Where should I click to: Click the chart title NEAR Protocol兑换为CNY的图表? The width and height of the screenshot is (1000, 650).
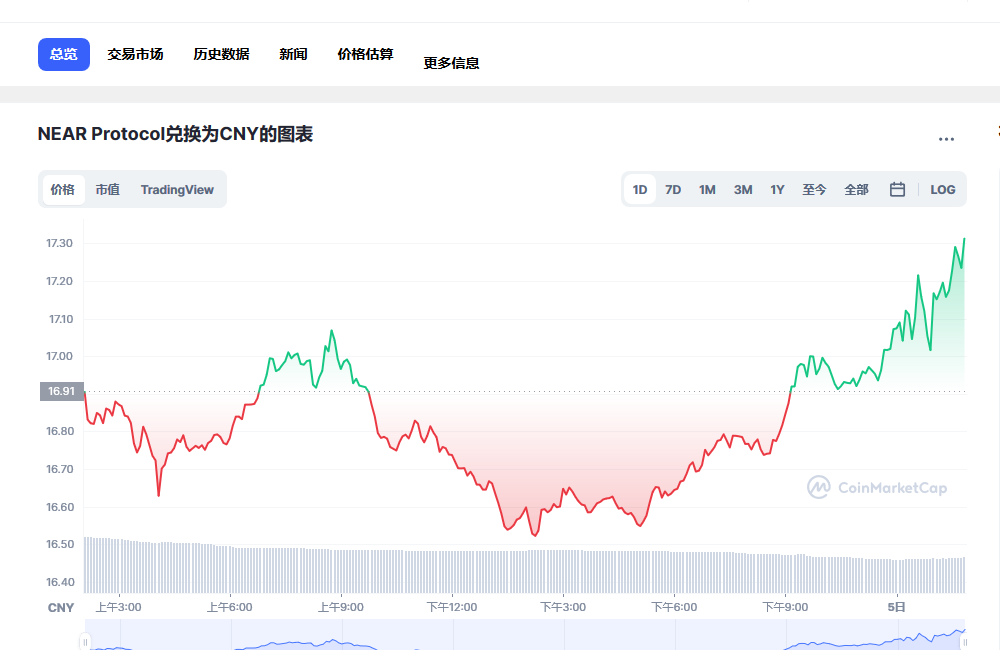click(x=175, y=135)
